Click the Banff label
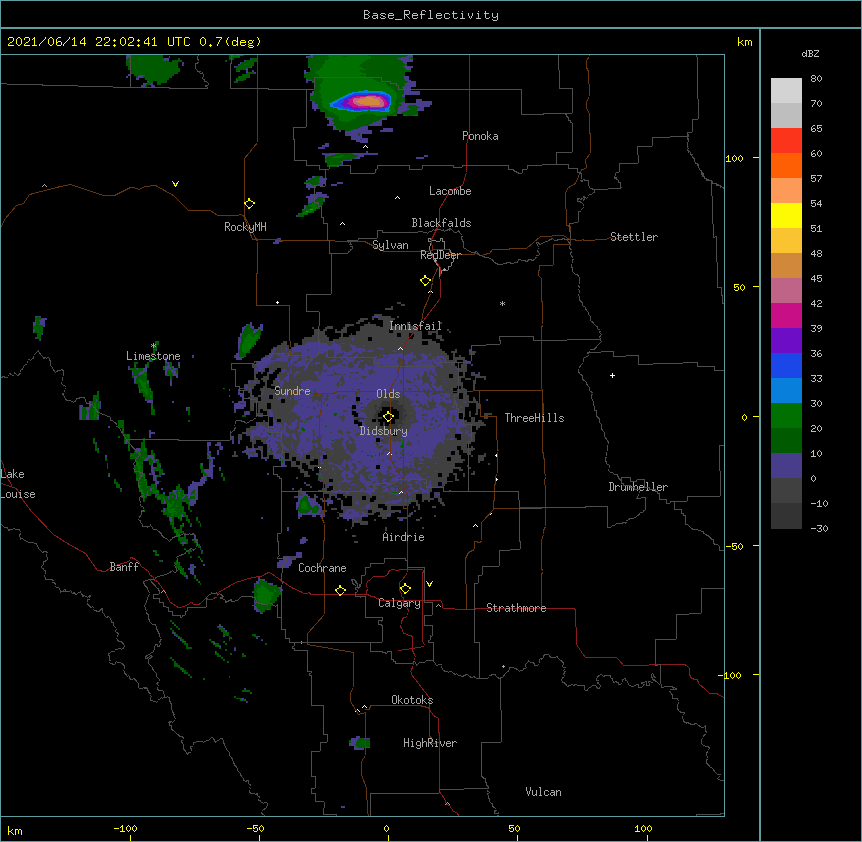The height and width of the screenshot is (842, 862). tap(124, 567)
